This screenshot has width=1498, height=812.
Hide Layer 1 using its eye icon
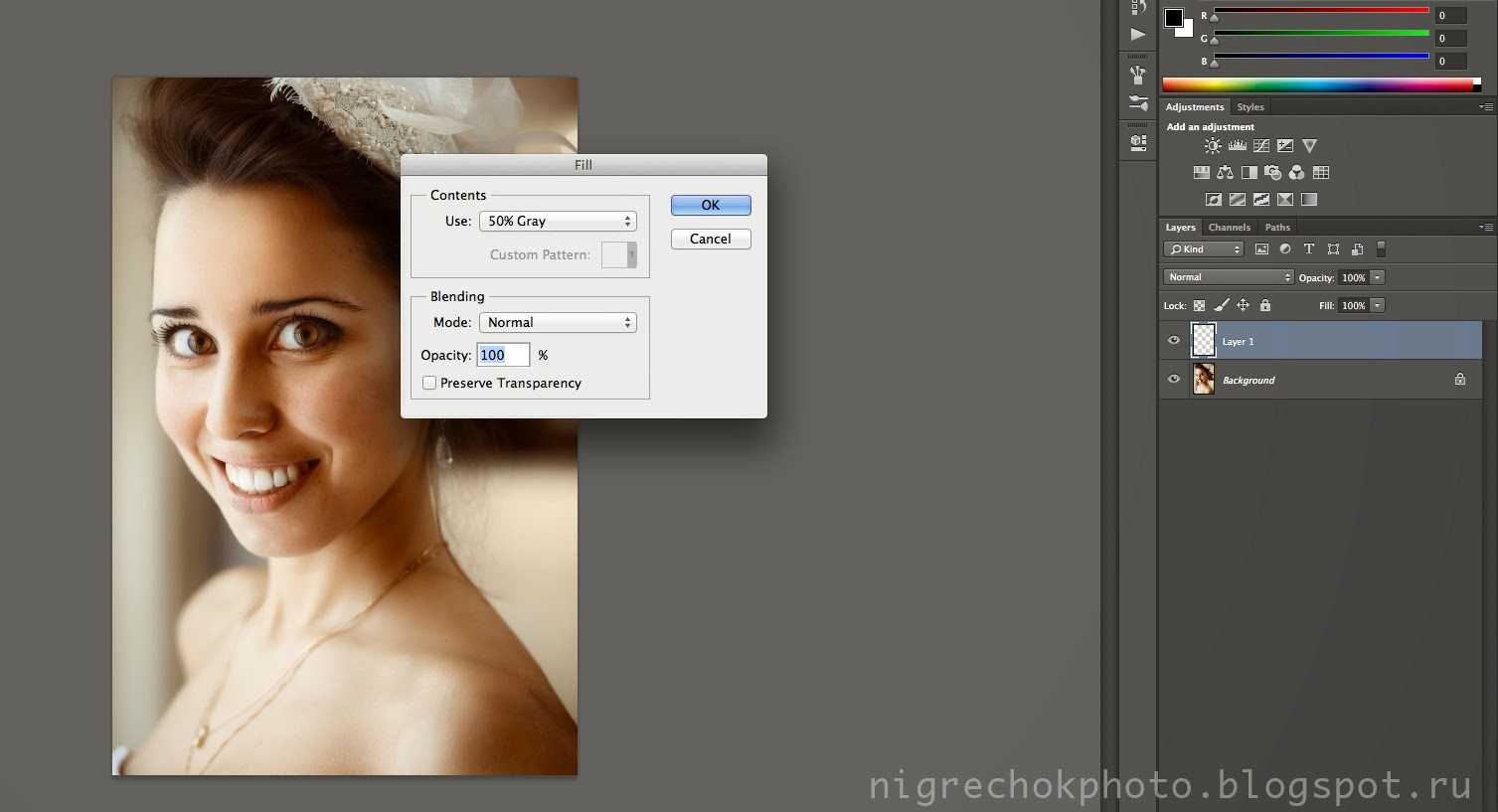1173,341
